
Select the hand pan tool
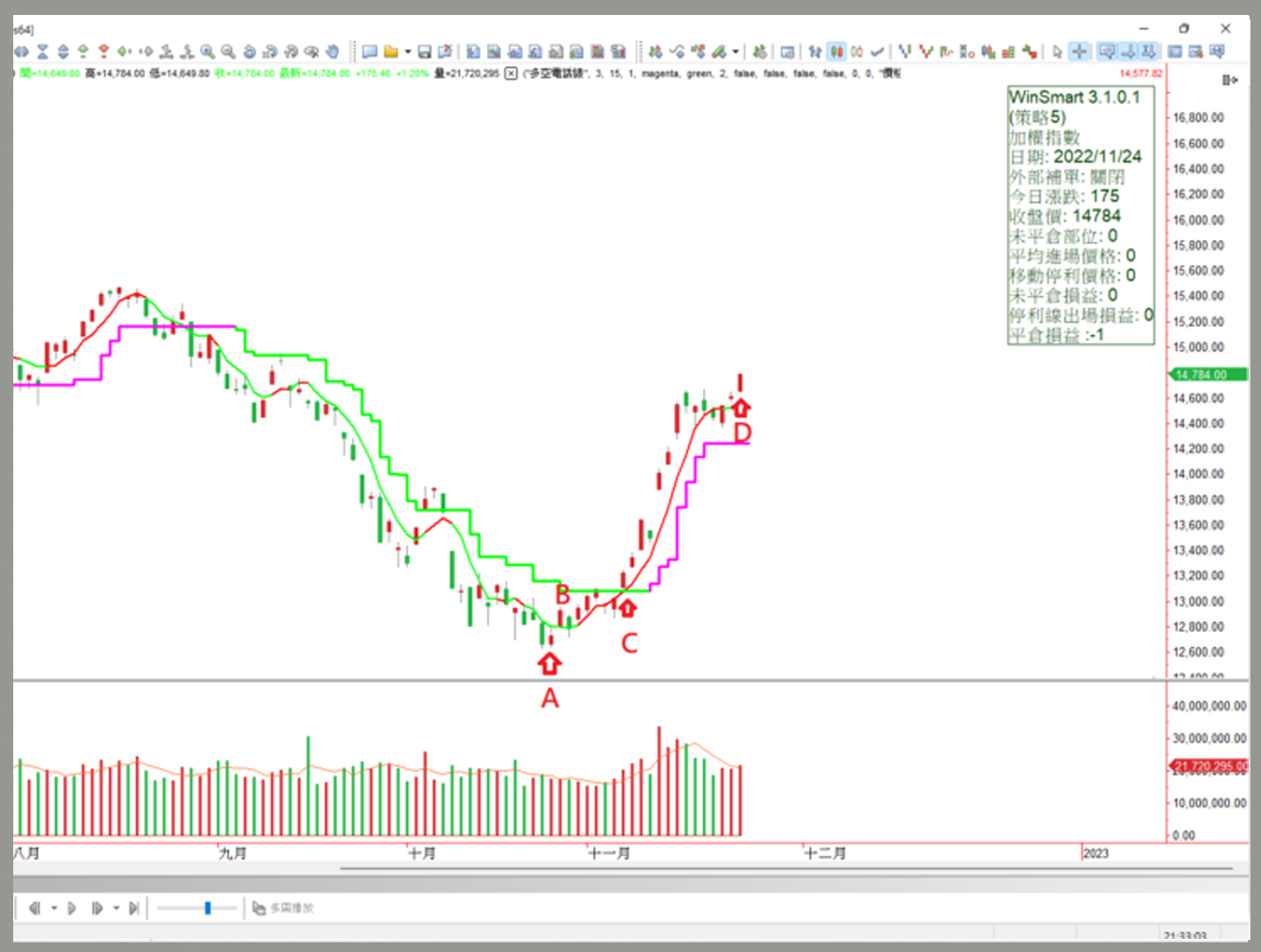coord(332,52)
